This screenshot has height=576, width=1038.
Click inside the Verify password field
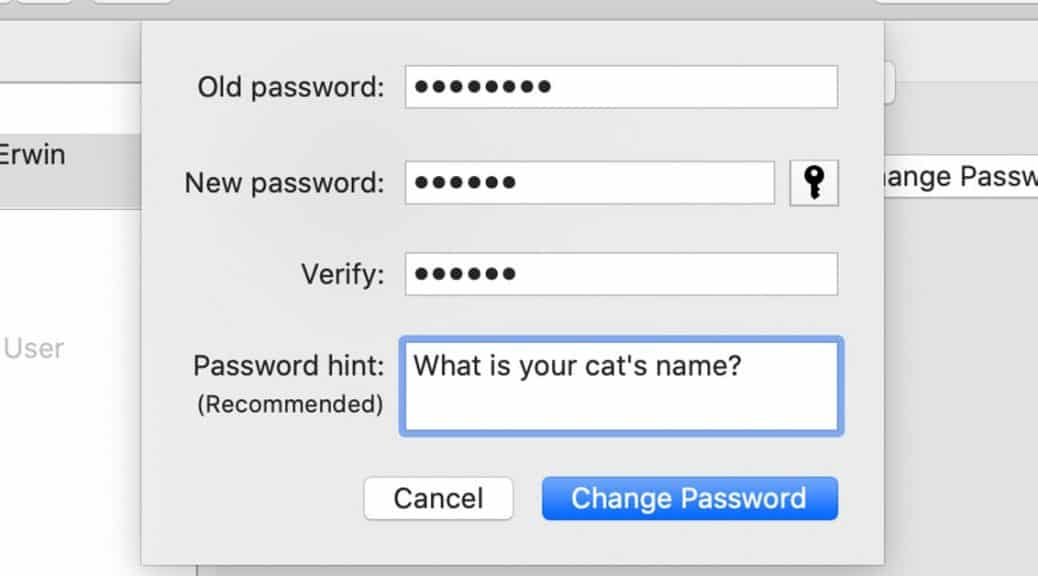pos(620,272)
